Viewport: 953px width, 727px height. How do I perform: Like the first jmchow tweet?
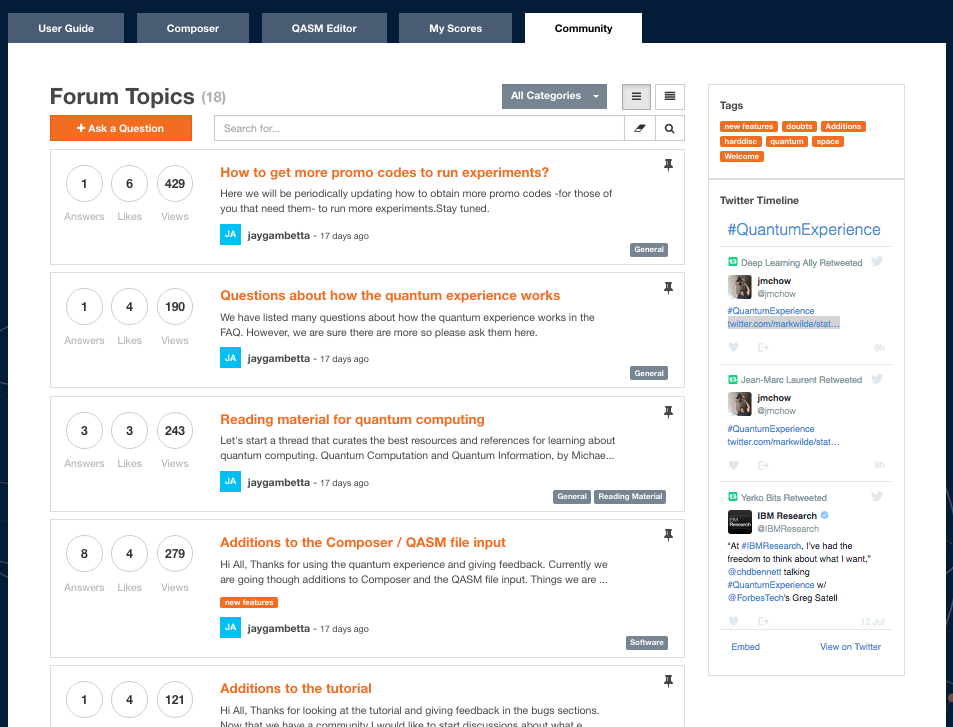733,347
